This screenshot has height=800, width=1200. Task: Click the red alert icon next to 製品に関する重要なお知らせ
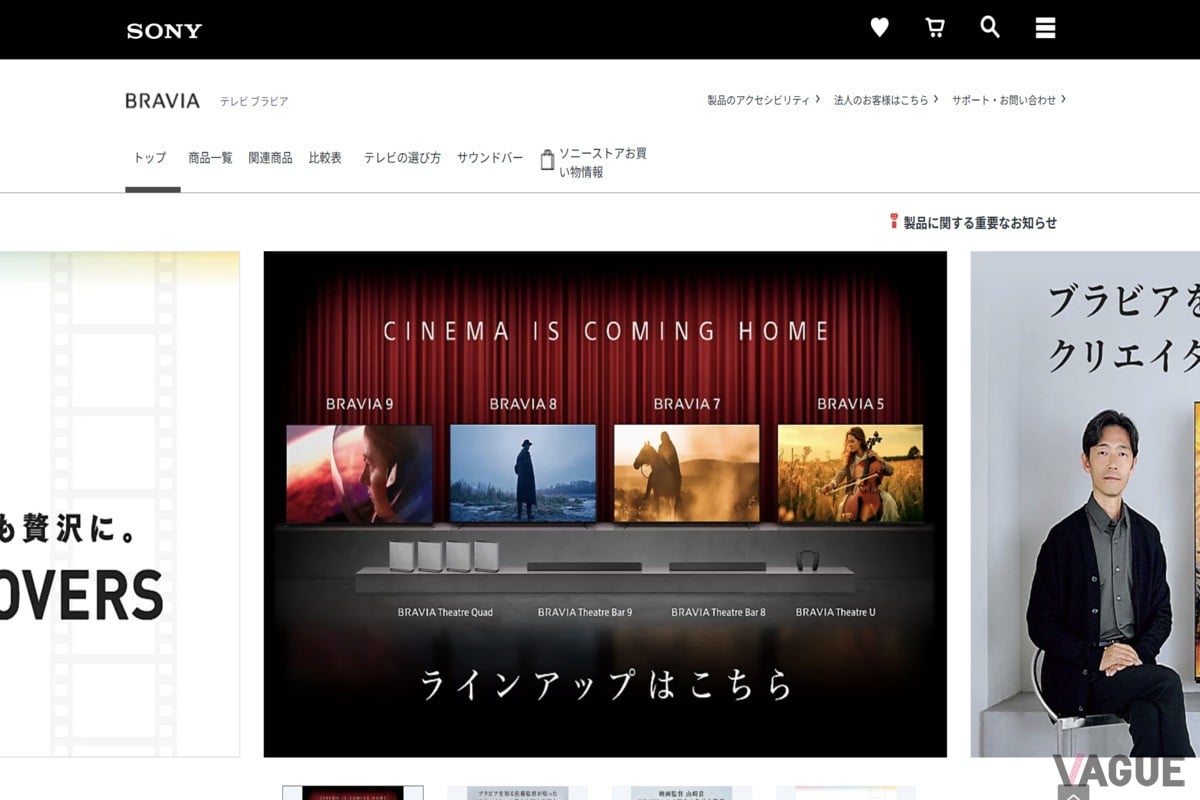pos(893,222)
